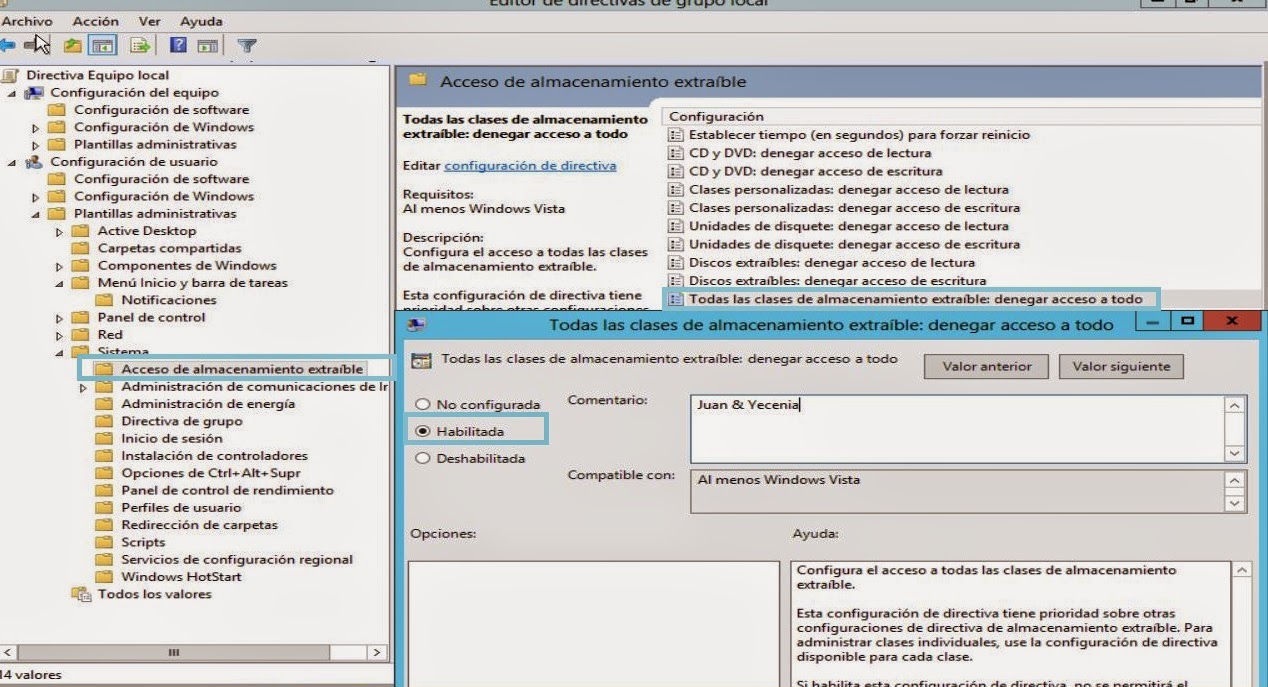Toggle the show/hide console tree icon
This screenshot has height=687, width=1268.
(101, 45)
